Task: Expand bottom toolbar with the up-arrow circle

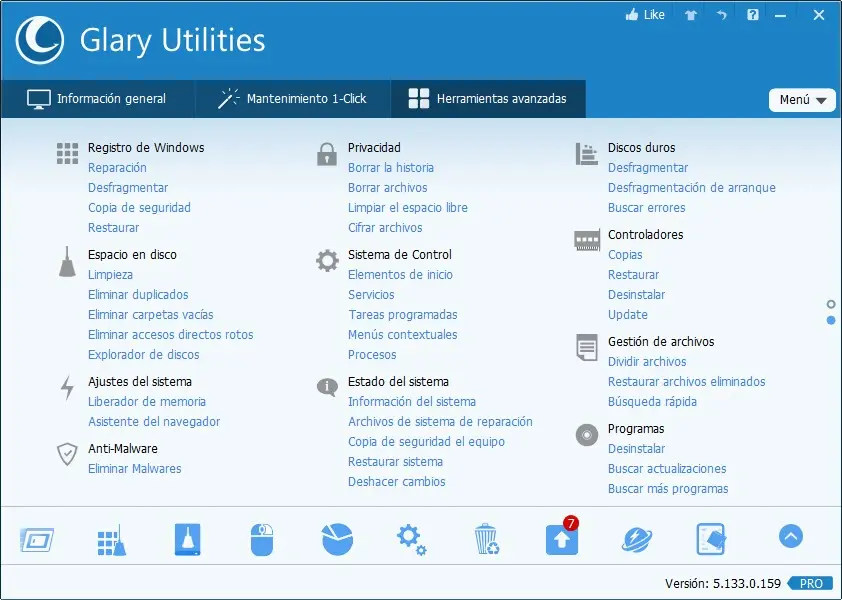Action: 790,537
